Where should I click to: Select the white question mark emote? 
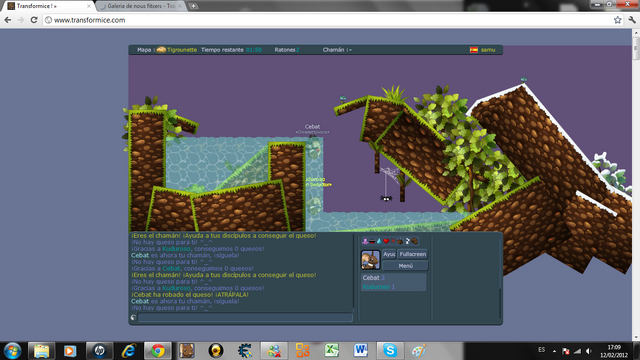click(x=407, y=241)
